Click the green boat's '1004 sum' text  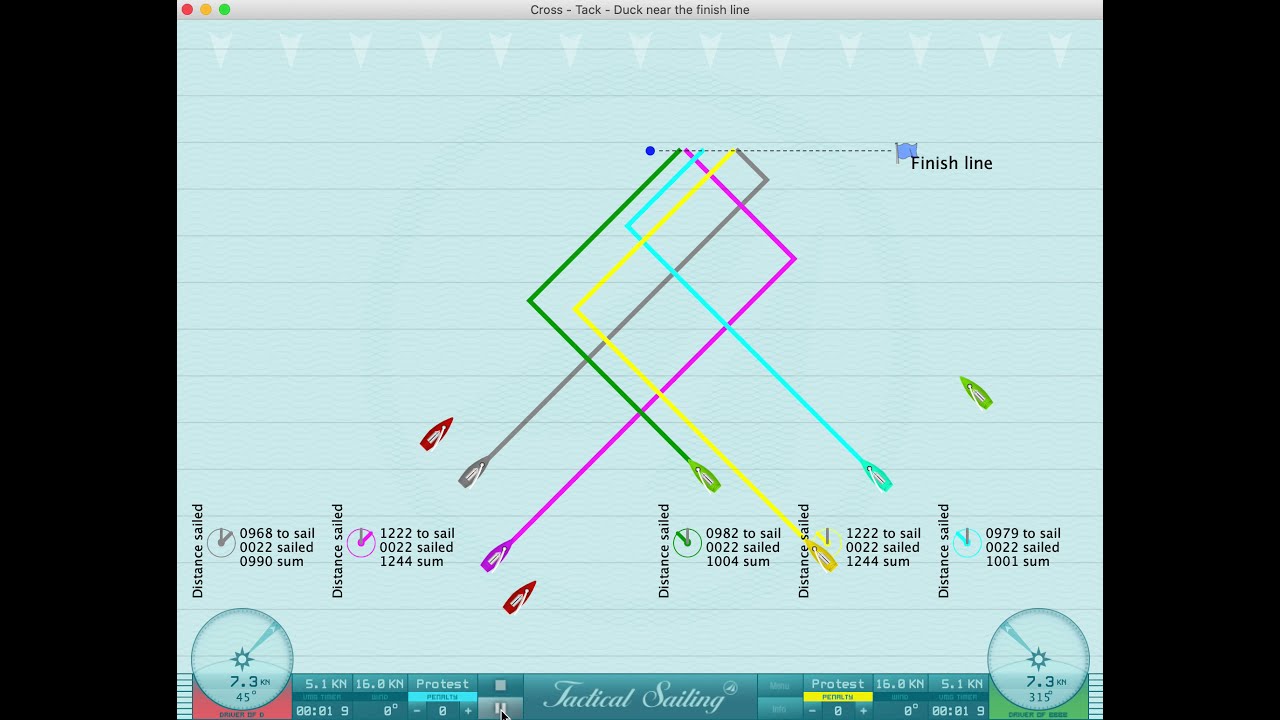[x=737, y=562]
